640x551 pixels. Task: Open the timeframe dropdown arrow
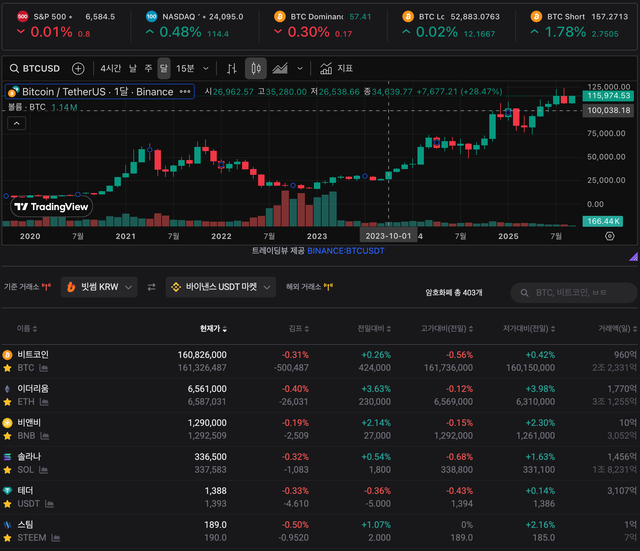pos(206,69)
